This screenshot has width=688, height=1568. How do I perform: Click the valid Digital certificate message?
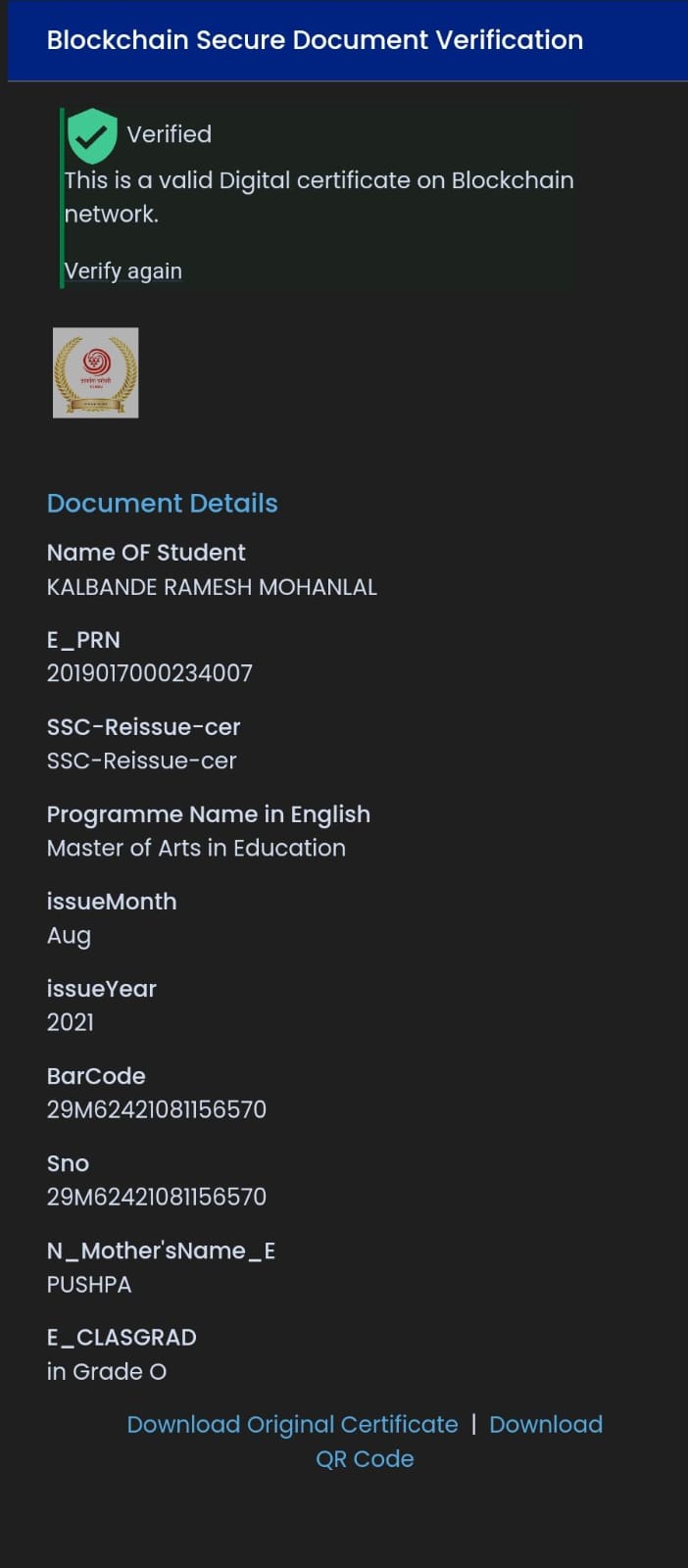tap(319, 197)
